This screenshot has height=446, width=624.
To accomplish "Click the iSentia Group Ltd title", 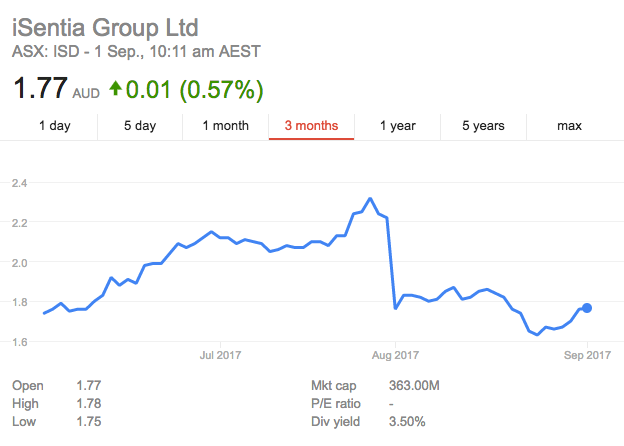I will pyautogui.click(x=105, y=27).
